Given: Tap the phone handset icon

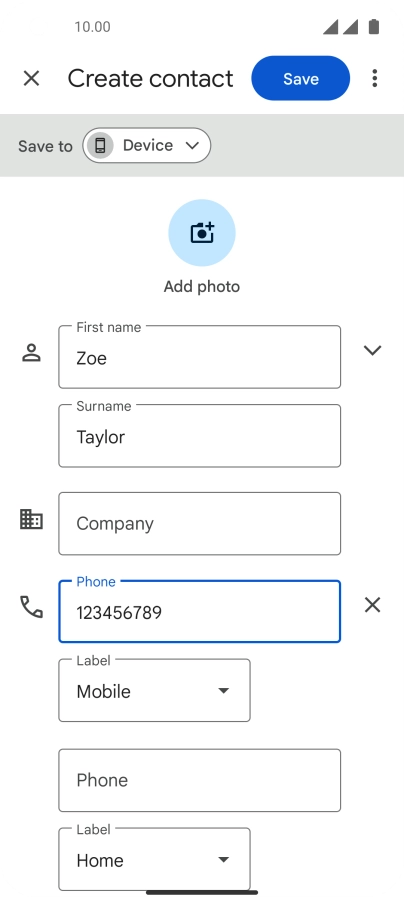Looking at the screenshot, I should [31, 607].
